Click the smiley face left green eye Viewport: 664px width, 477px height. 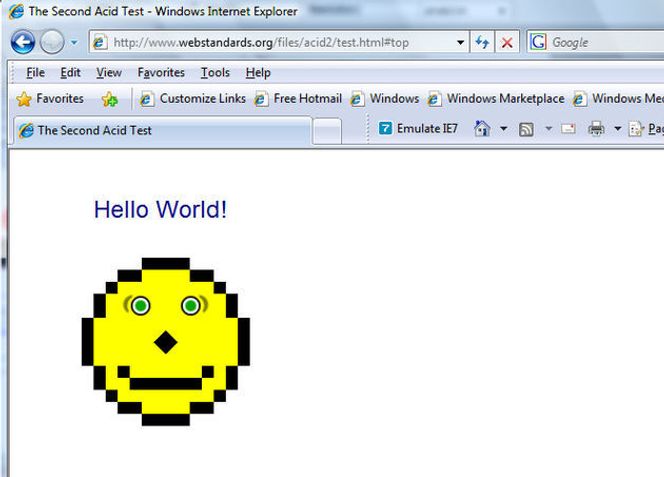[141, 305]
